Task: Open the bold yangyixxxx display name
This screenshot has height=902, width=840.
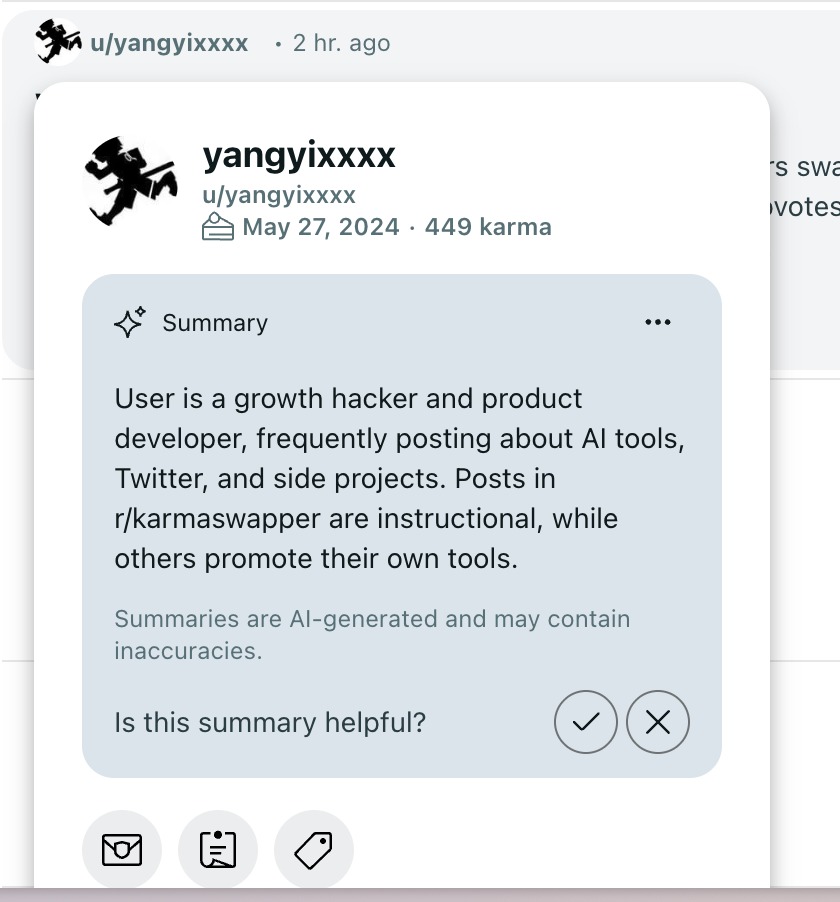Action: pos(299,155)
